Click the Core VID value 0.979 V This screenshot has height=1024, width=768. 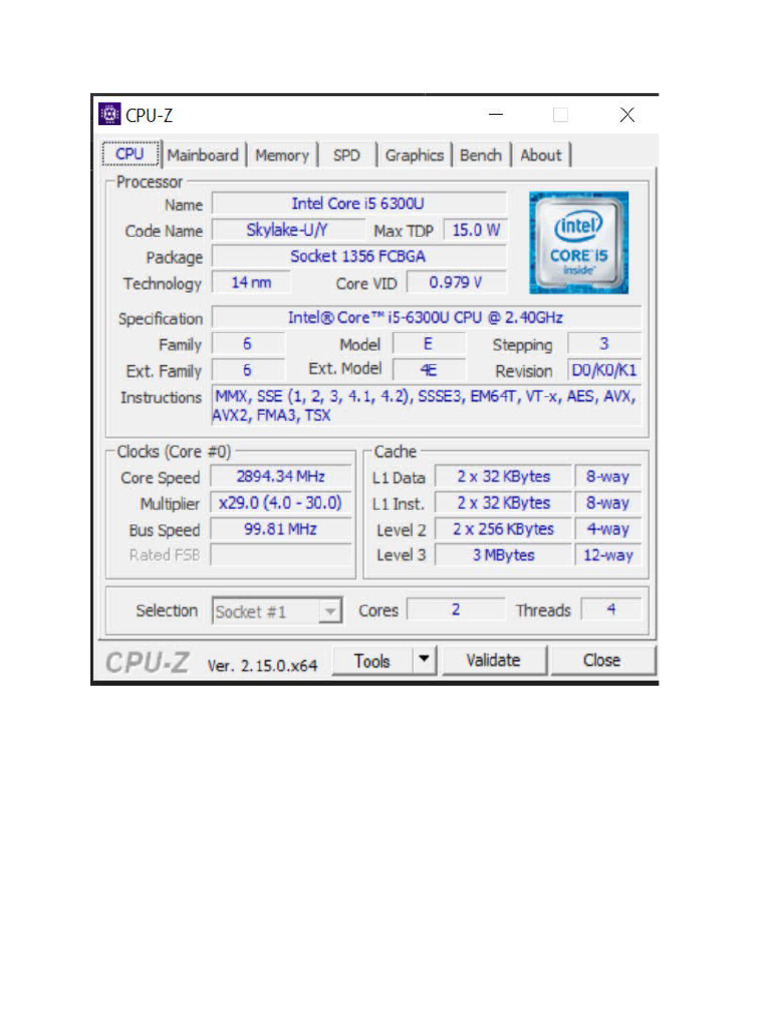(x=456, y=282)
